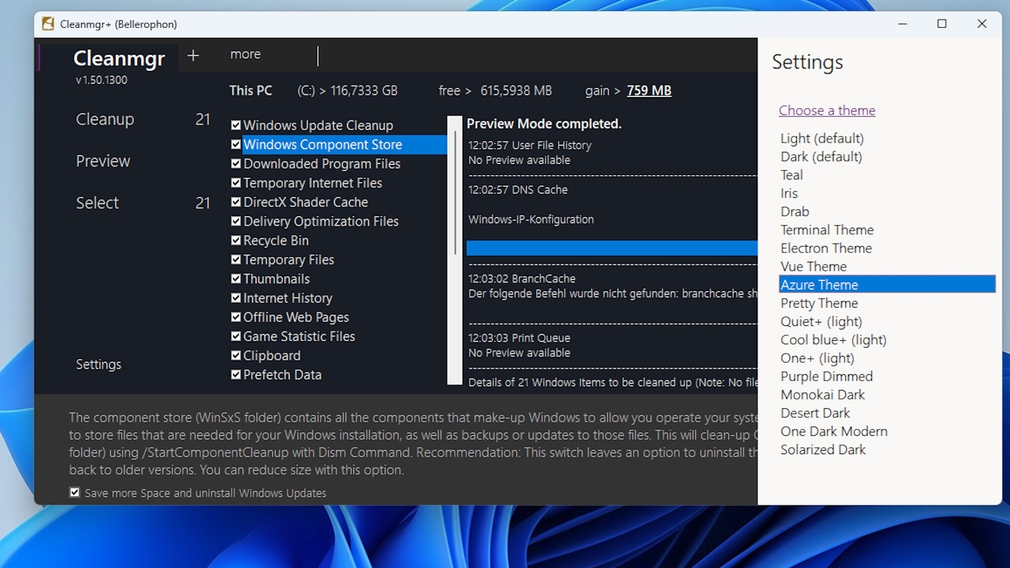Close the Cleanmgr+ window
Viewport: 1010px width, 568px height.
[982, 24]
